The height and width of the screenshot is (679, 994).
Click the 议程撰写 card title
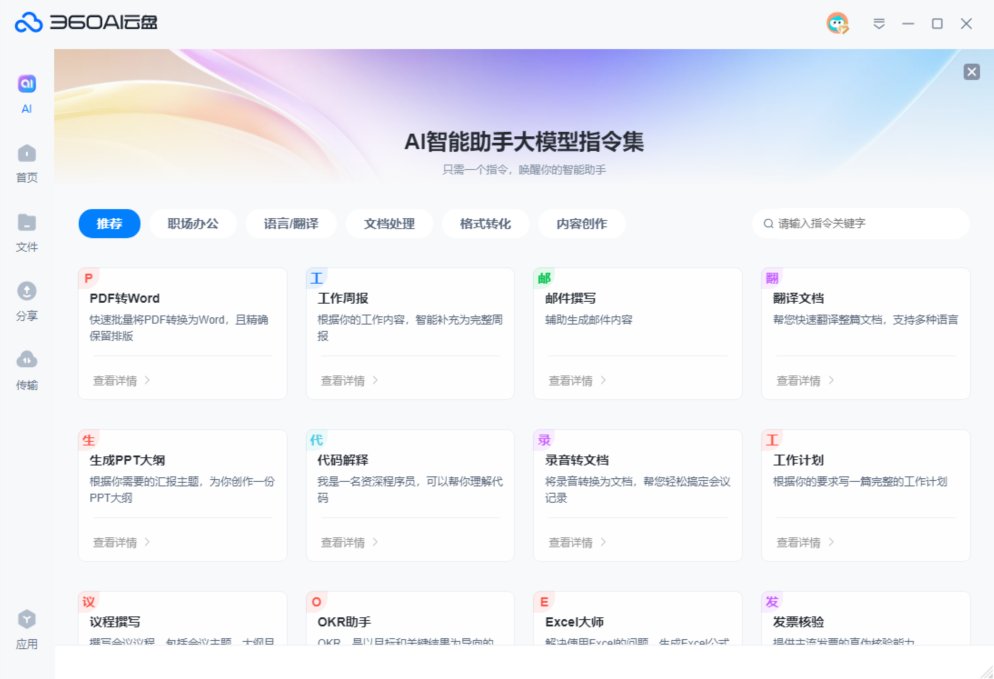pyautogui.click(x=115, y=622)
